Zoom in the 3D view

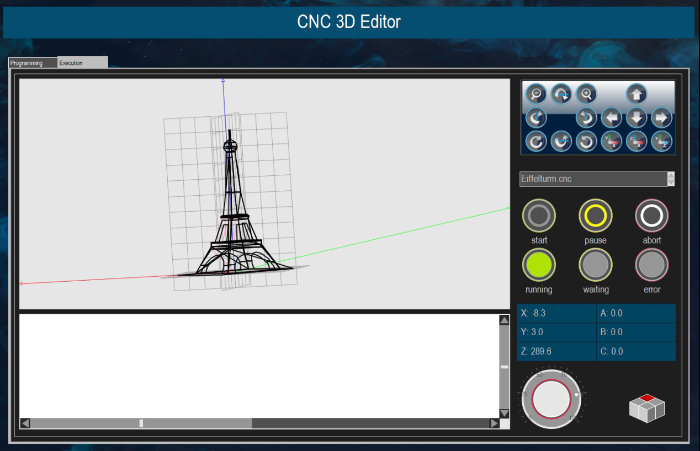pyautogui.click(x=586, y=94)
